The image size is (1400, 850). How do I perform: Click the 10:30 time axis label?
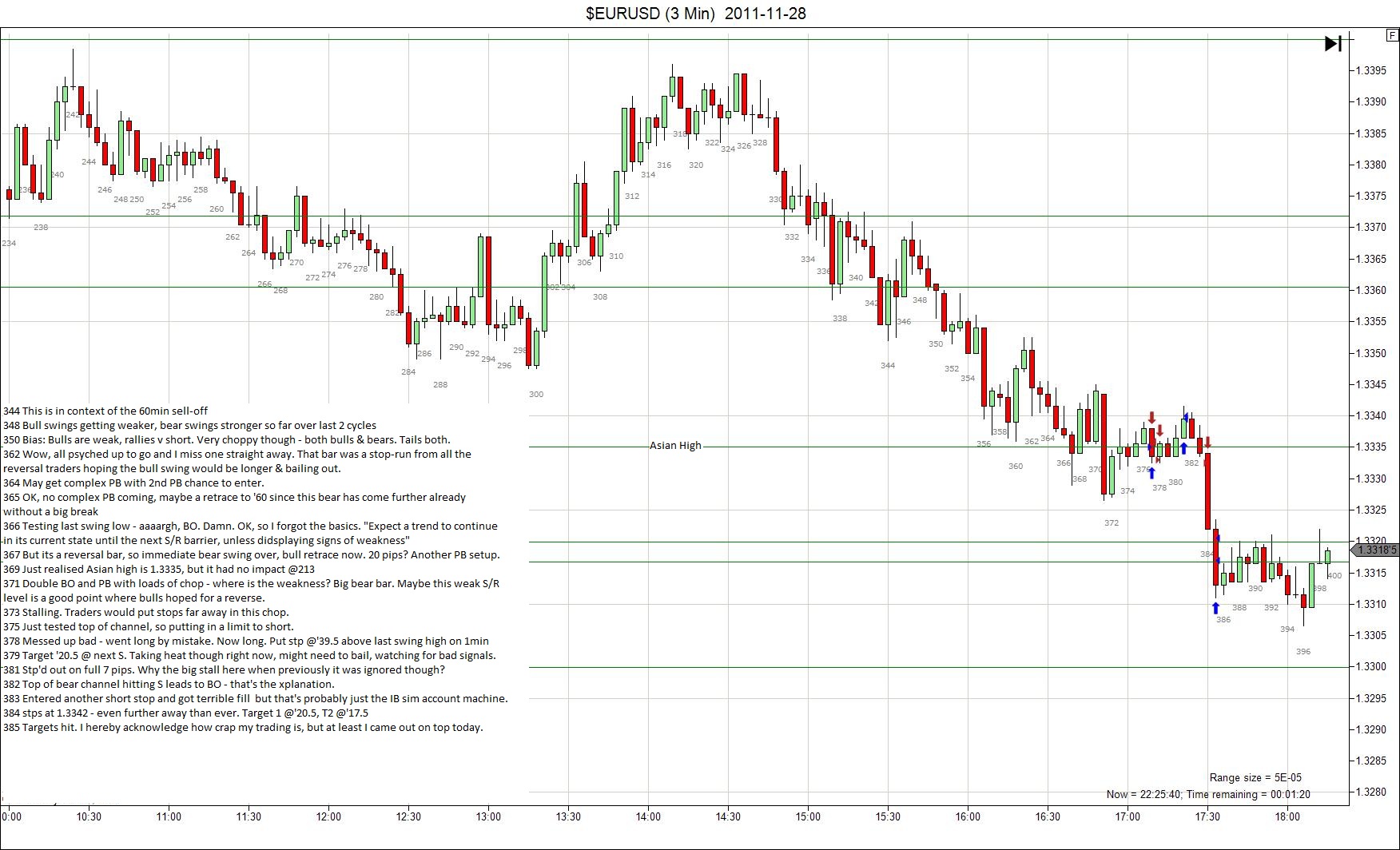[x=89, y=816]
